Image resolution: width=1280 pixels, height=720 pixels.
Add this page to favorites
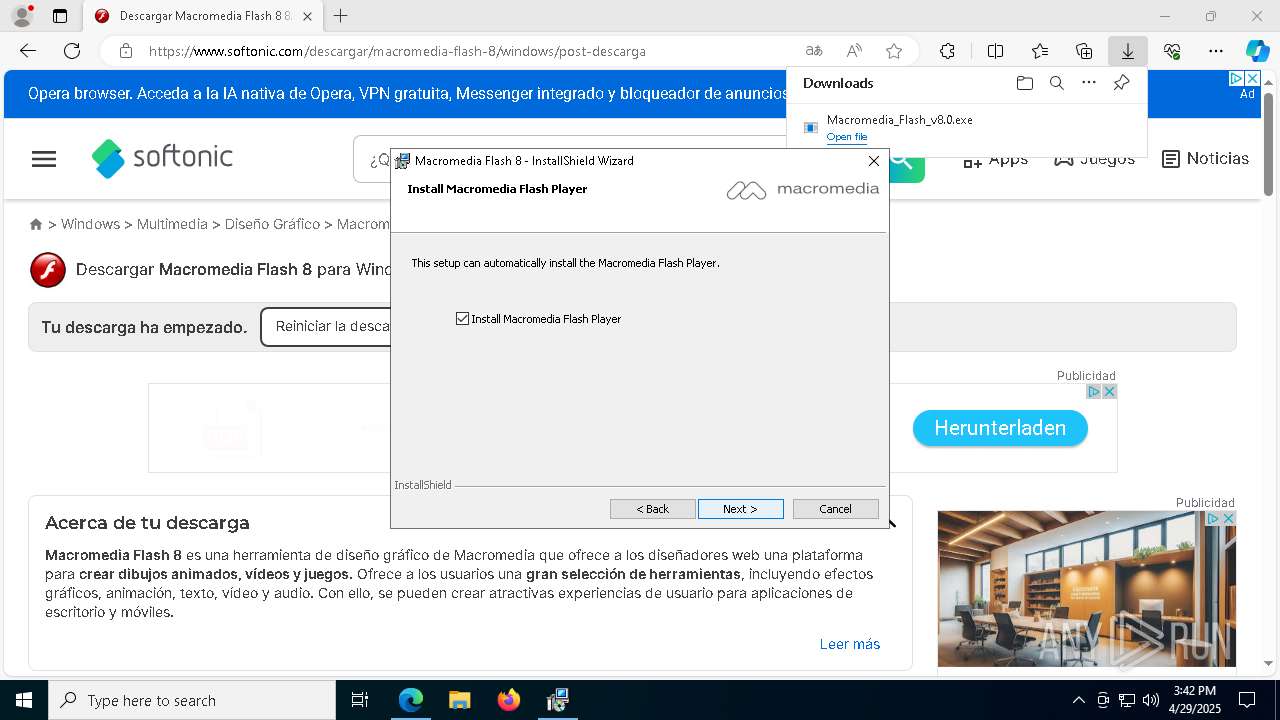(894, 51)
